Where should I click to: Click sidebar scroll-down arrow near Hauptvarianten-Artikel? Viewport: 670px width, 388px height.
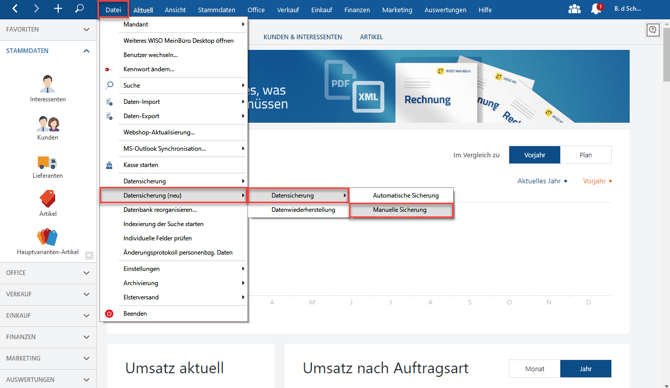pyautogui.click(x=89, y=256)
